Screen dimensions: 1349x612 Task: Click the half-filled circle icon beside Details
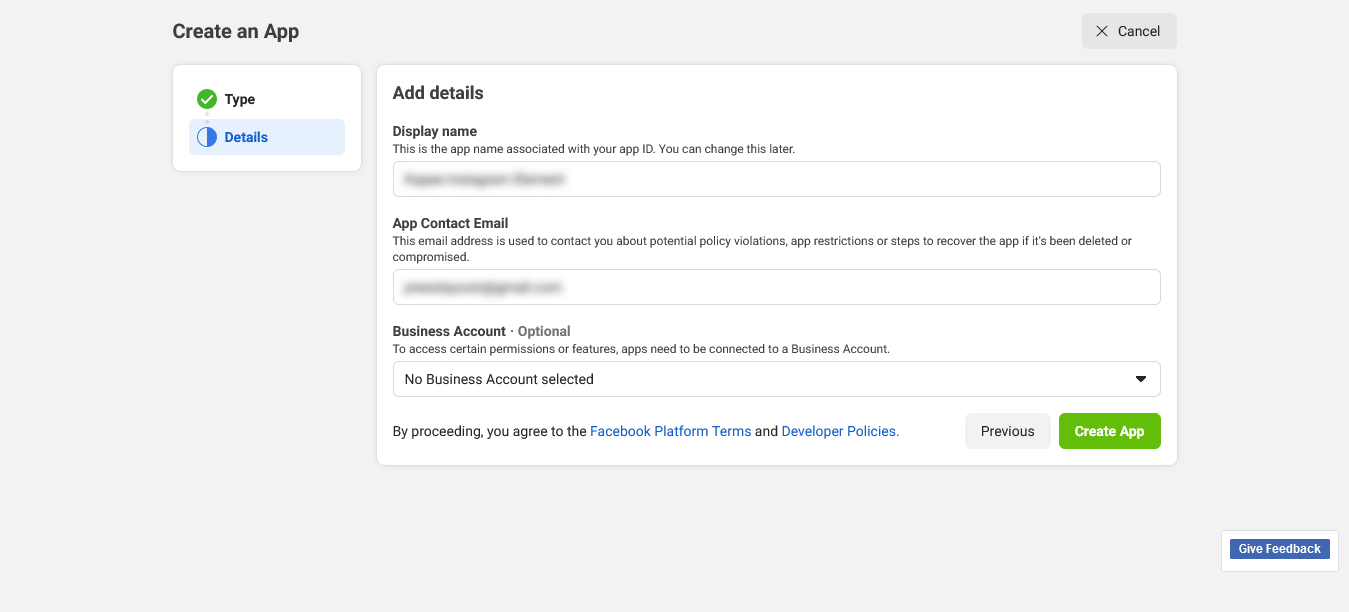click(207, 137)
